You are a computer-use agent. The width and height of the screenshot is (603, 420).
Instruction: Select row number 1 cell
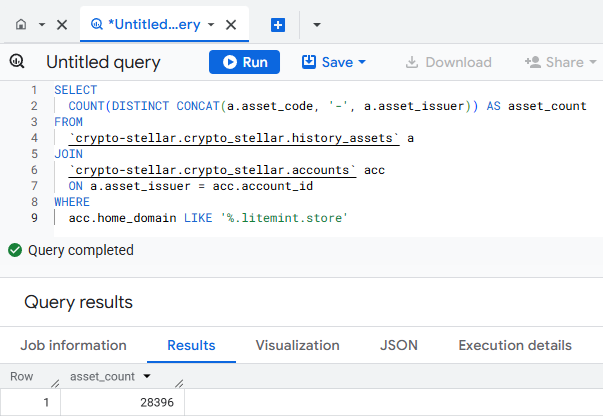tap(30, 402)
